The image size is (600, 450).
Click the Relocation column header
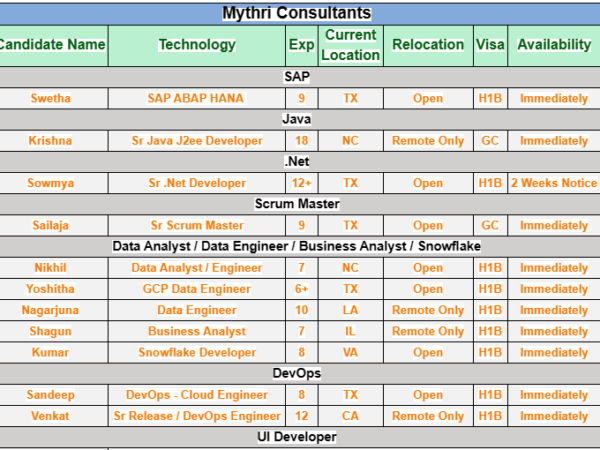point(427,45)
